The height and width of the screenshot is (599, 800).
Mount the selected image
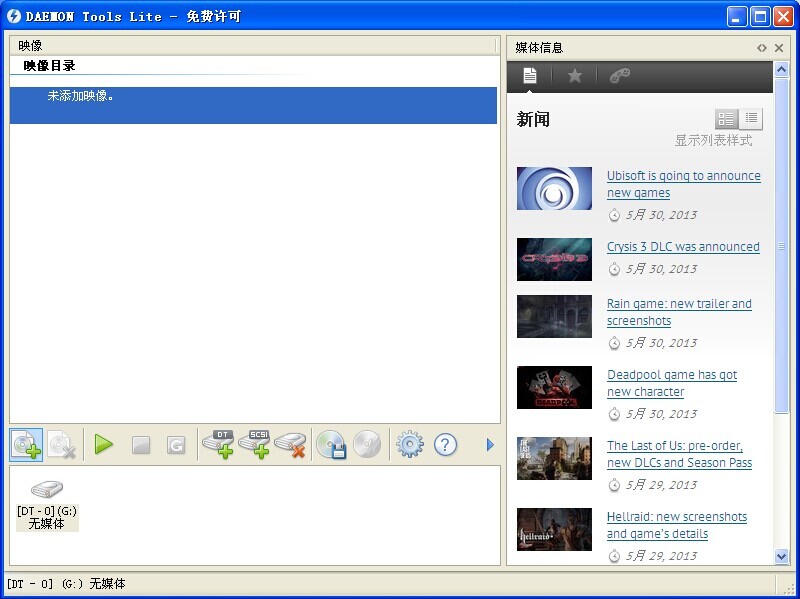click(104, 445)
